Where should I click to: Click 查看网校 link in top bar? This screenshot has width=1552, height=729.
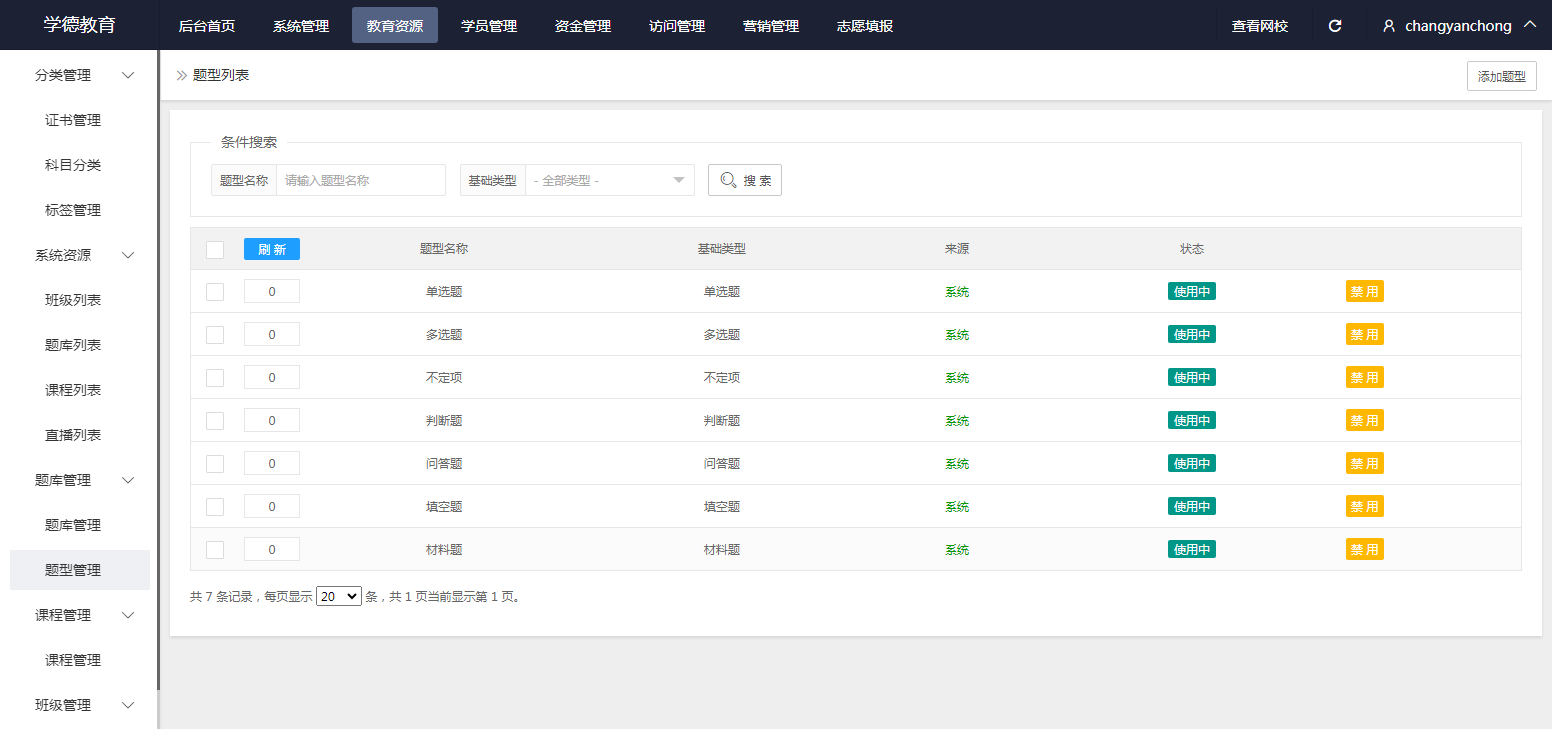(1260, 26)
